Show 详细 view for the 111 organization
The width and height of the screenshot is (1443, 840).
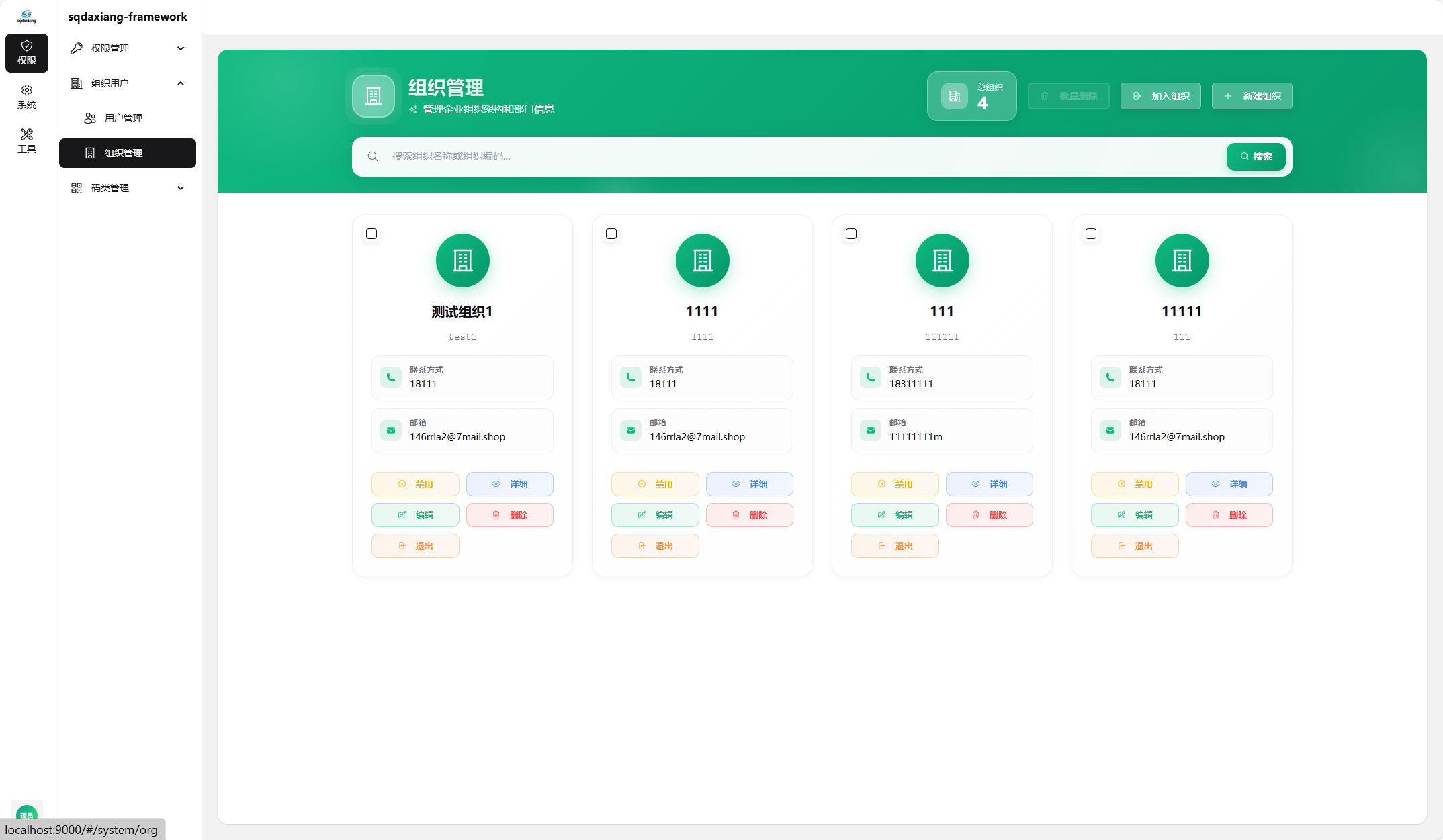click(989, 484)
